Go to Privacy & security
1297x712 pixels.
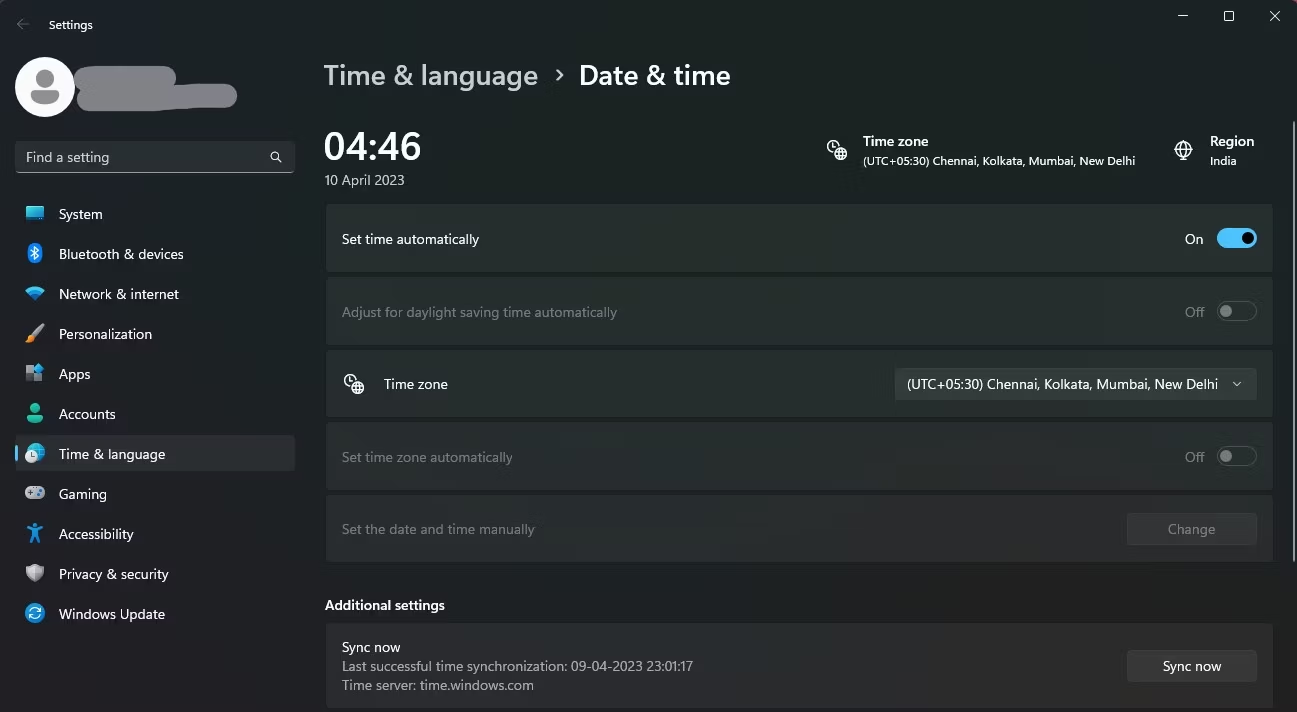click(155, 574)
